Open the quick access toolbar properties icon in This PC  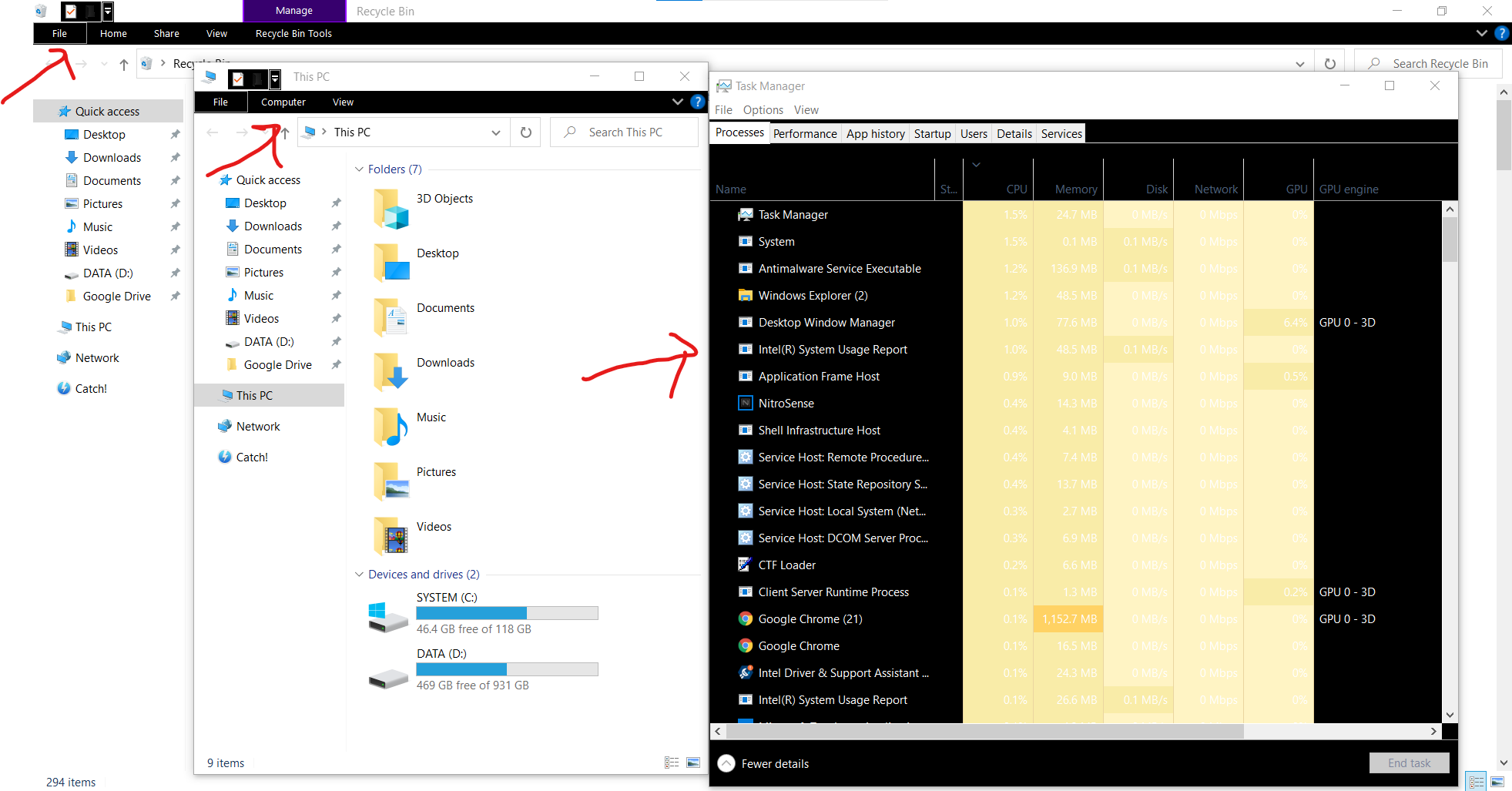pos(239,79)
